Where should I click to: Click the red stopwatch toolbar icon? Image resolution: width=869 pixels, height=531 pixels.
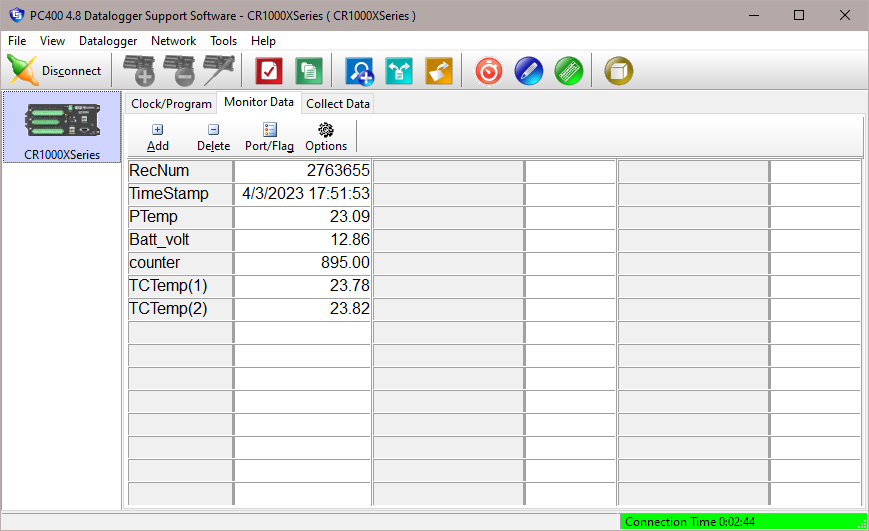[x=489, y=71]
